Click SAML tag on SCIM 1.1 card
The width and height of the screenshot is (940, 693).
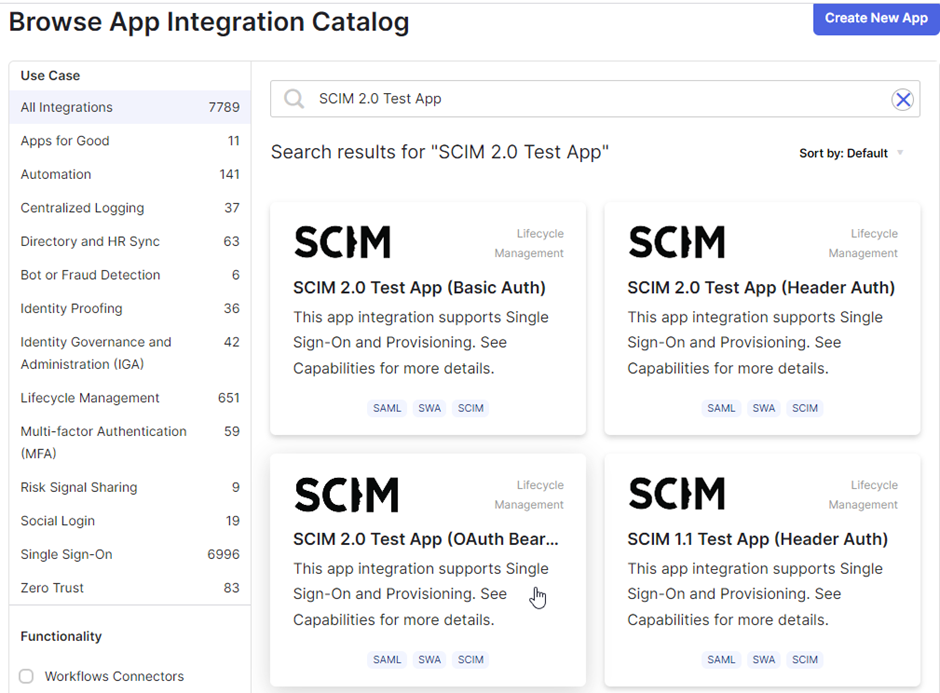click(x=721, y=660)
